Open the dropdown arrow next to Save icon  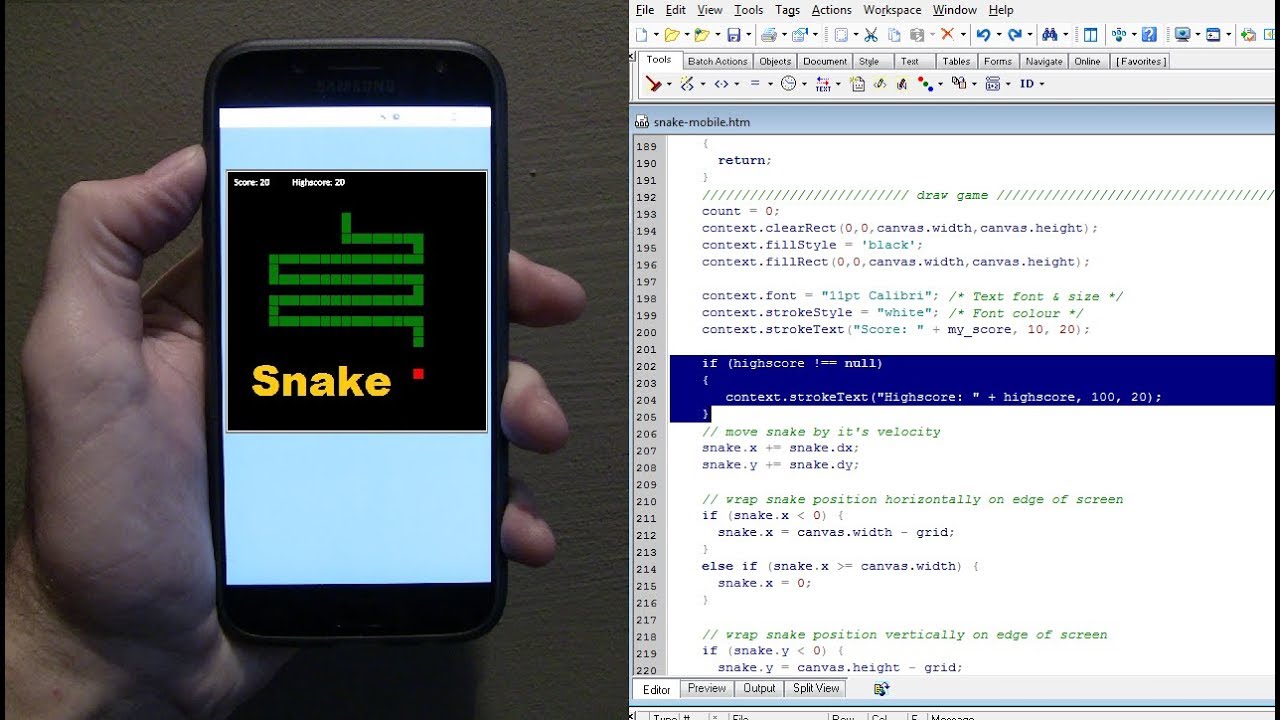pos(748,35)
